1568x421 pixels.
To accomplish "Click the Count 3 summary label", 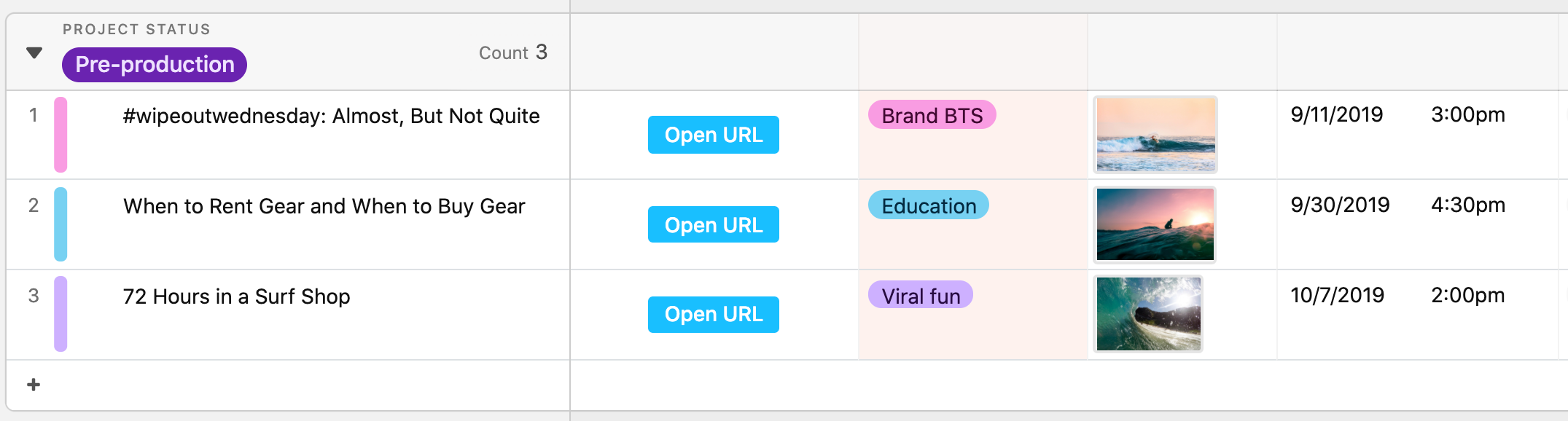I will [x=512, y=52].
